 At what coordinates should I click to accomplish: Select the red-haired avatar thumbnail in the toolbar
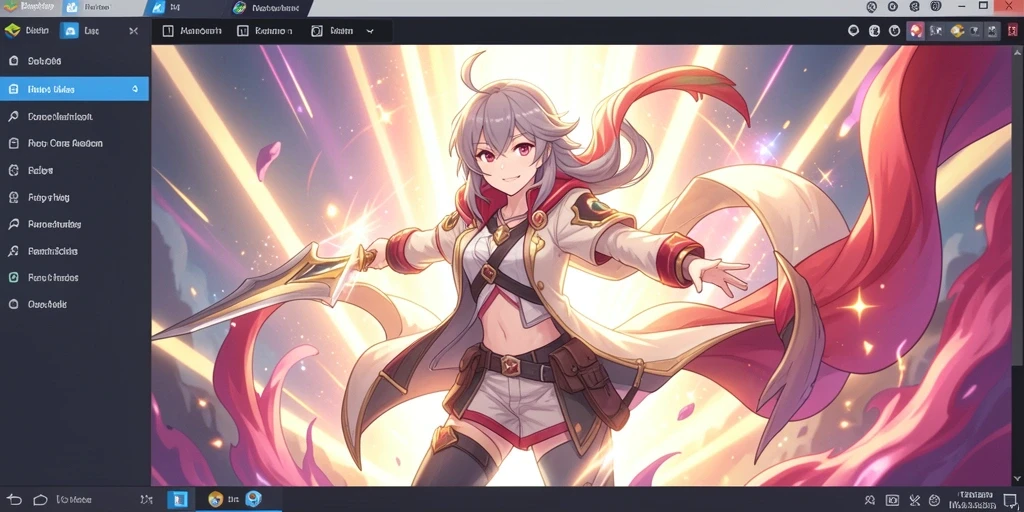[916, 31]
